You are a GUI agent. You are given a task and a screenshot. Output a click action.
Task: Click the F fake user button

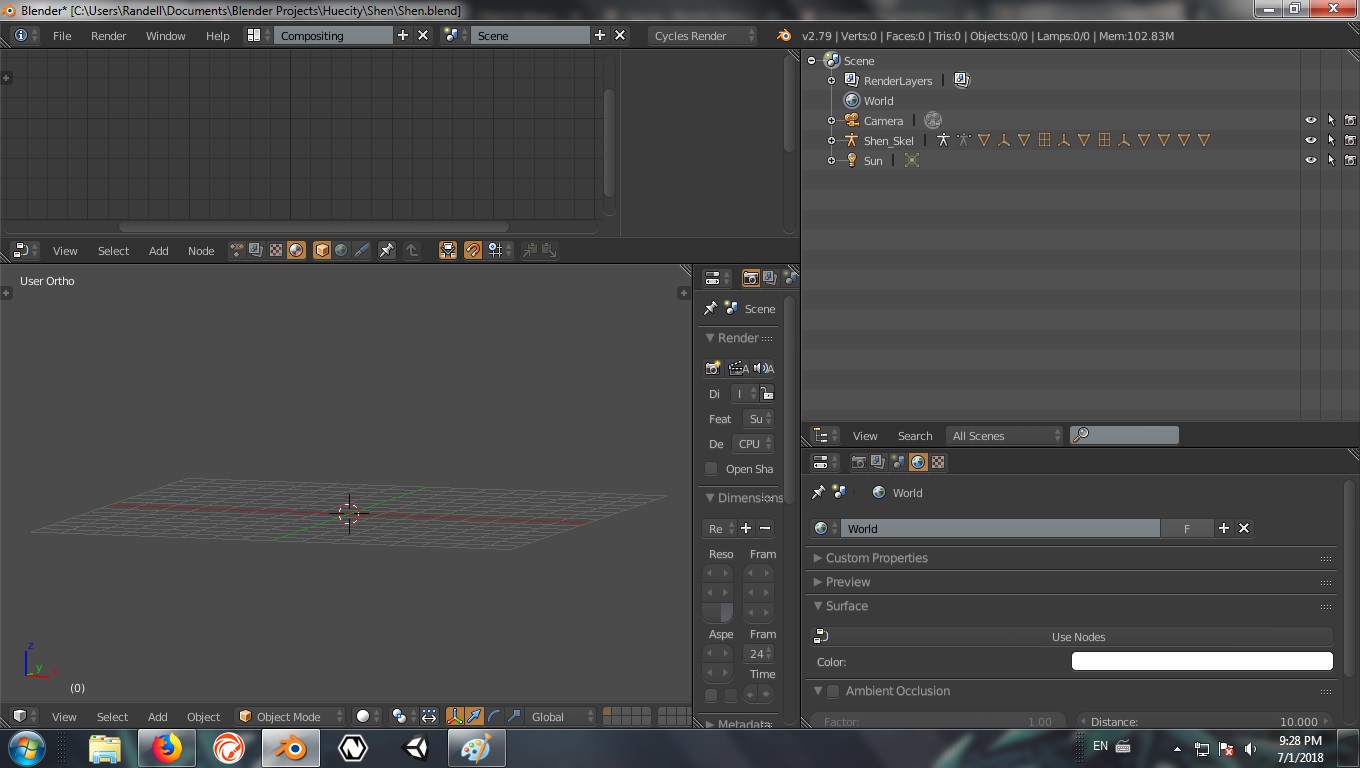click(x=1187, y=528)
